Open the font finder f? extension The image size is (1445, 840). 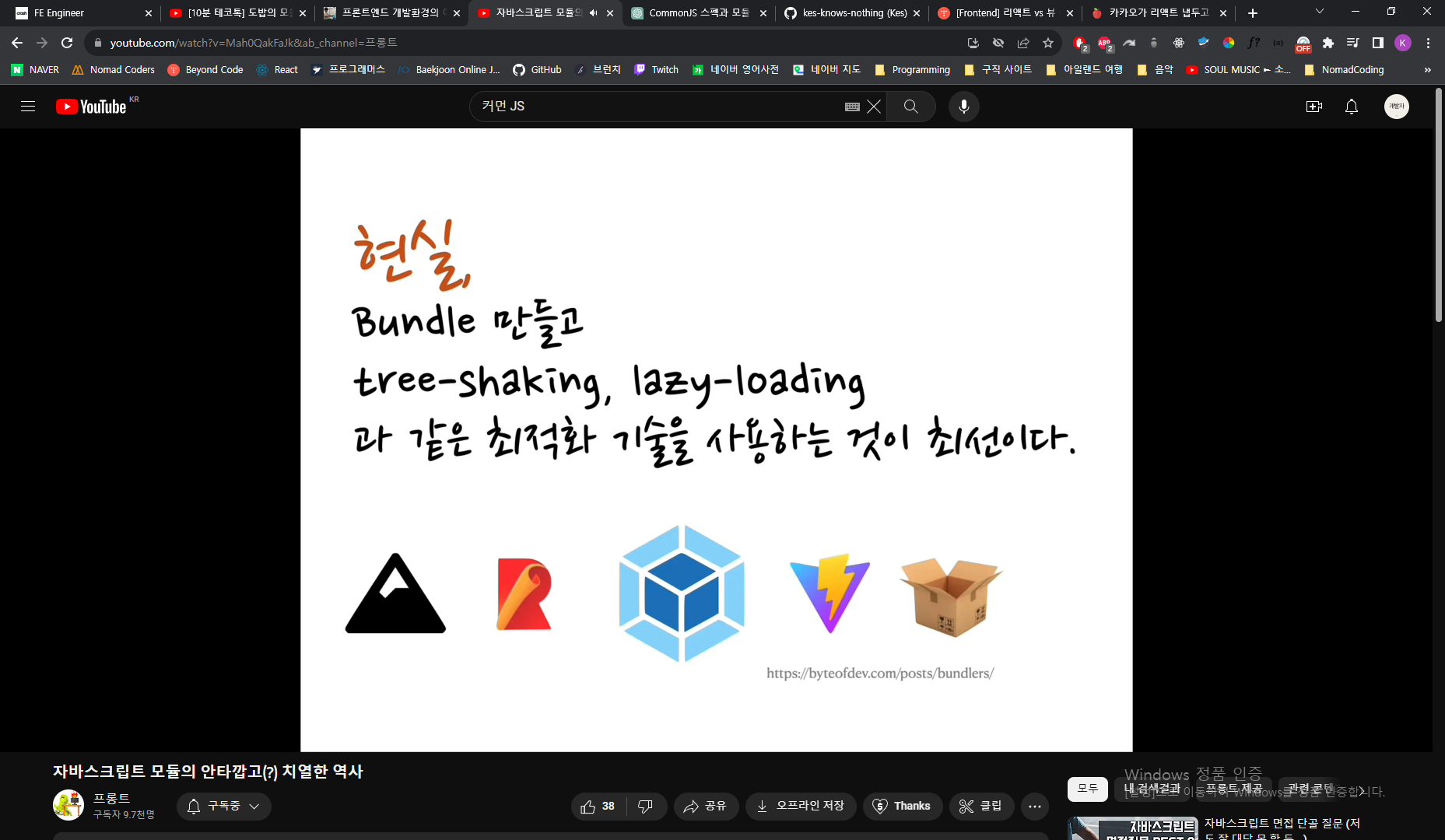(1254, 43)
